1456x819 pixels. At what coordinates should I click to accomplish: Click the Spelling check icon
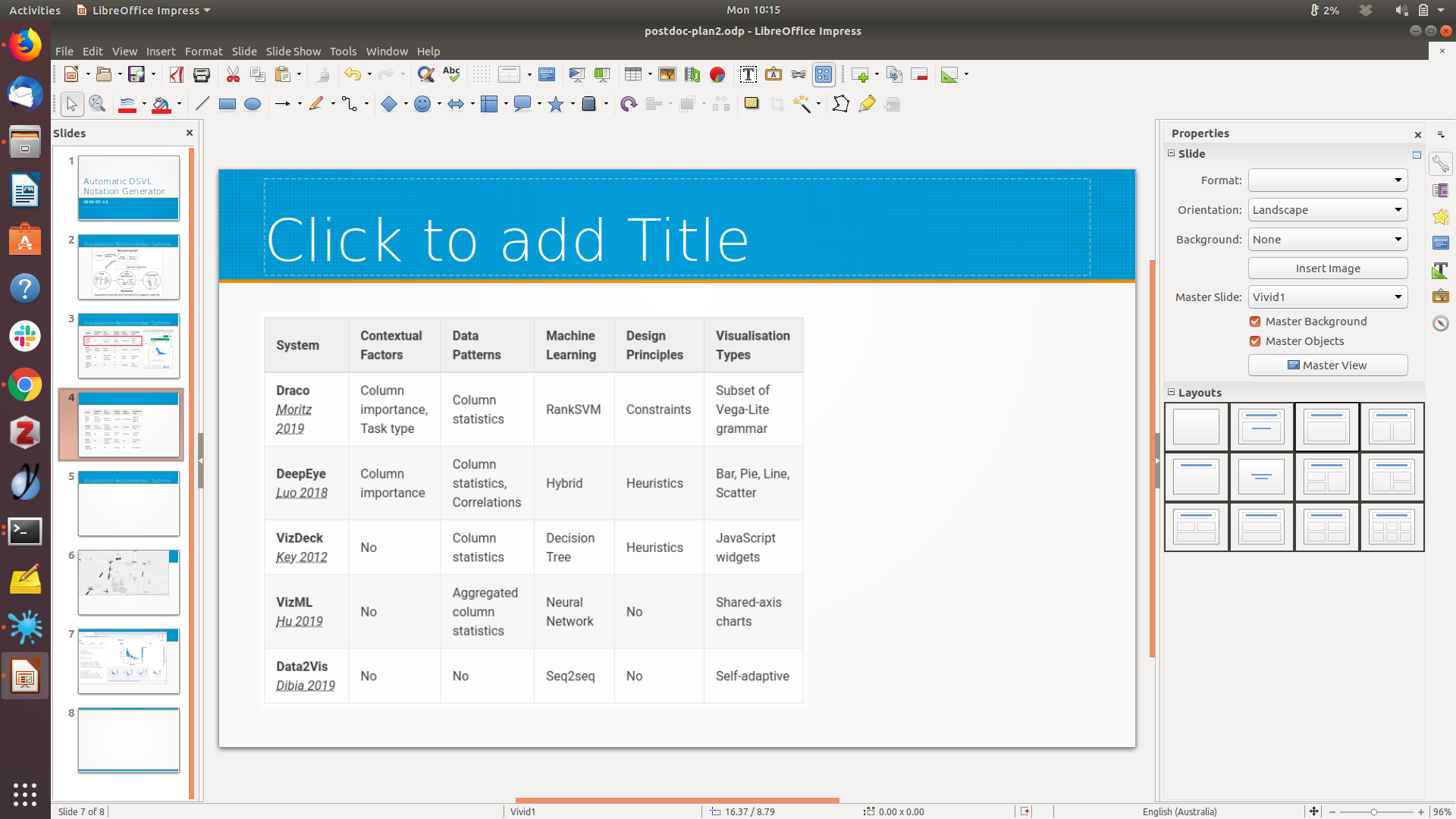click(452, 74)
